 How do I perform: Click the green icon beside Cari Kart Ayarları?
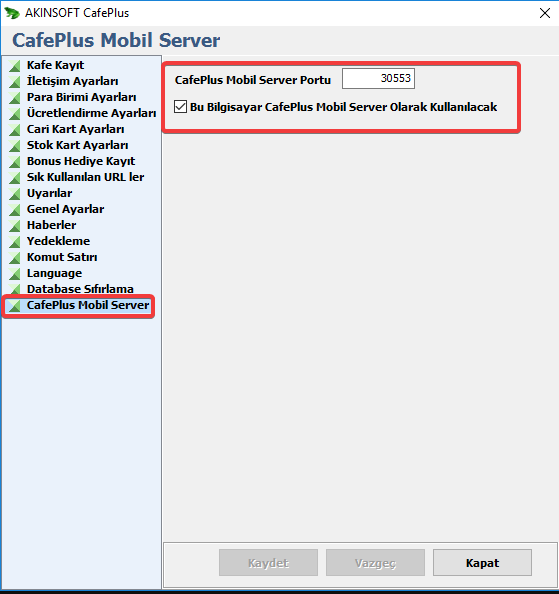(15, 130)
